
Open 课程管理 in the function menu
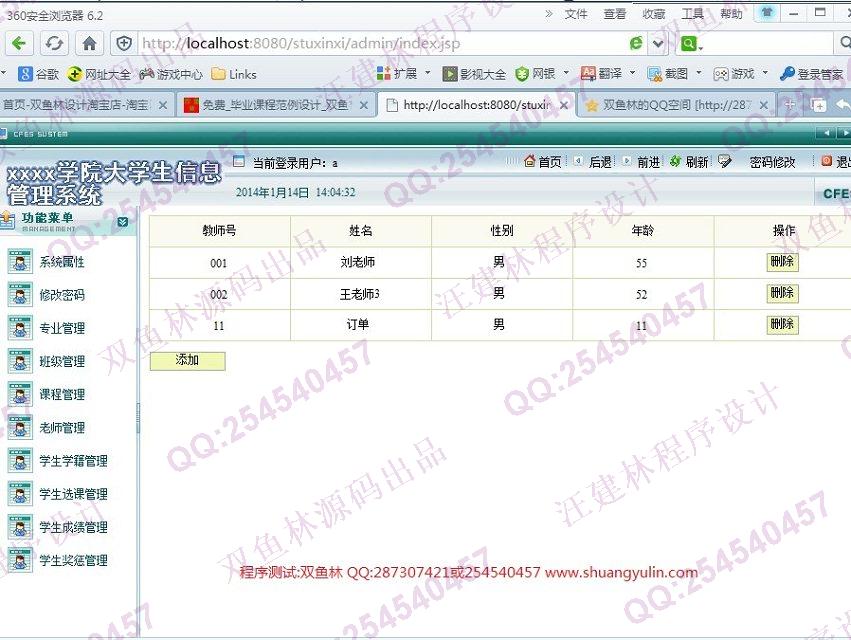[x=61, y=395]
